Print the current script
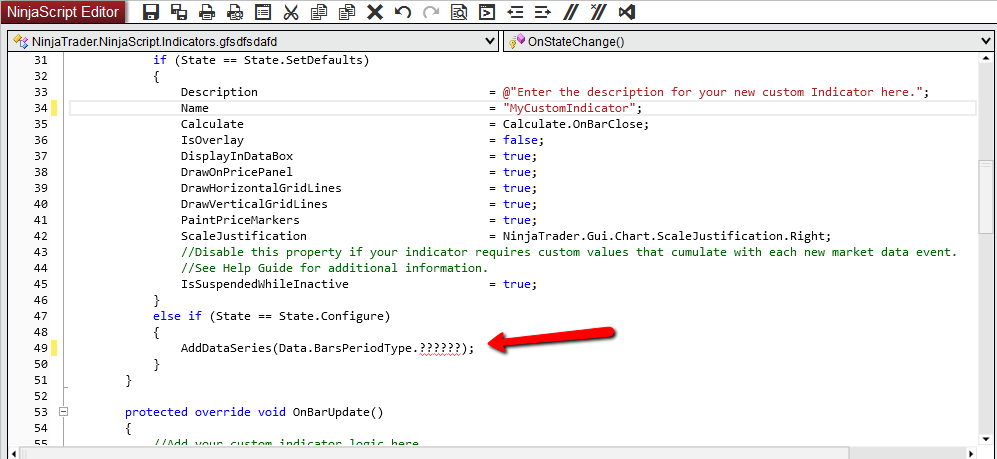 click(207, 11)
